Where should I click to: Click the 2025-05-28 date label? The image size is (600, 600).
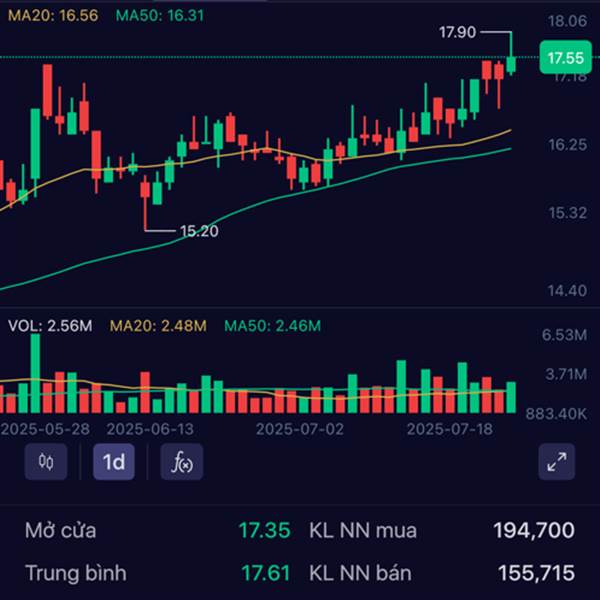coord(45,429)
